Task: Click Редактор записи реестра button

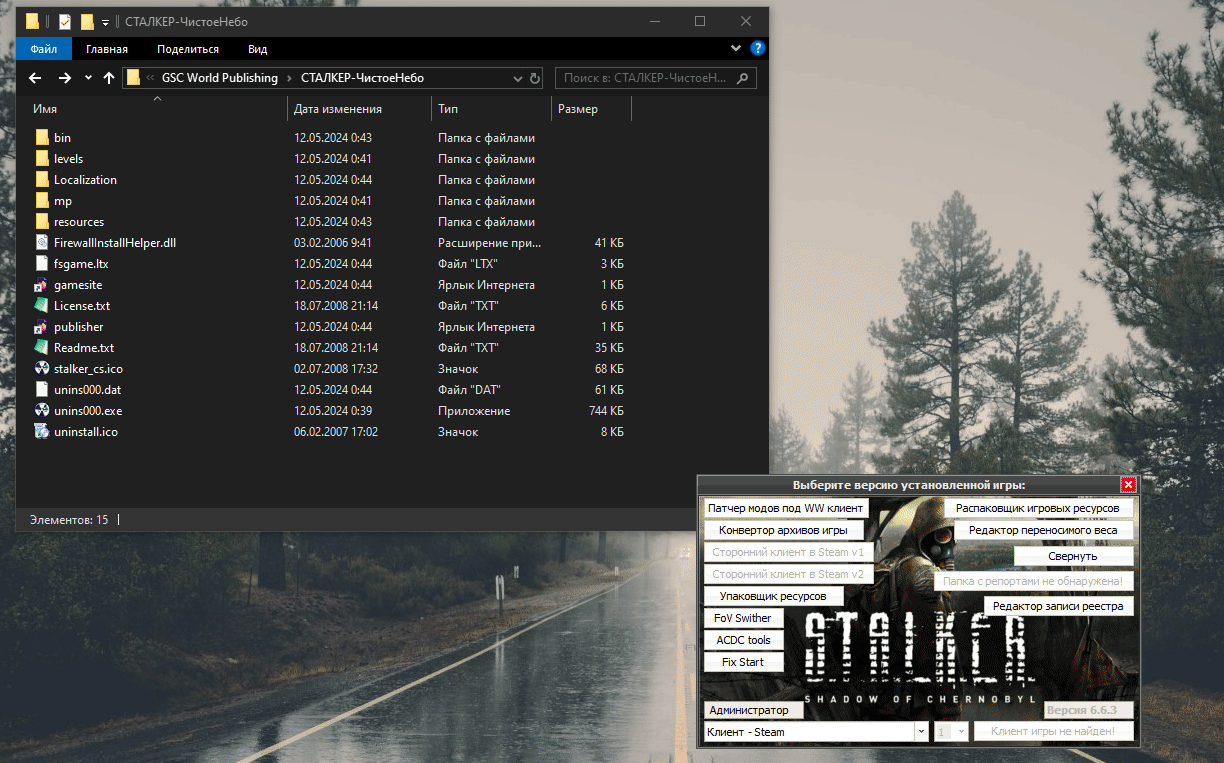Action: coord(1059,606)
